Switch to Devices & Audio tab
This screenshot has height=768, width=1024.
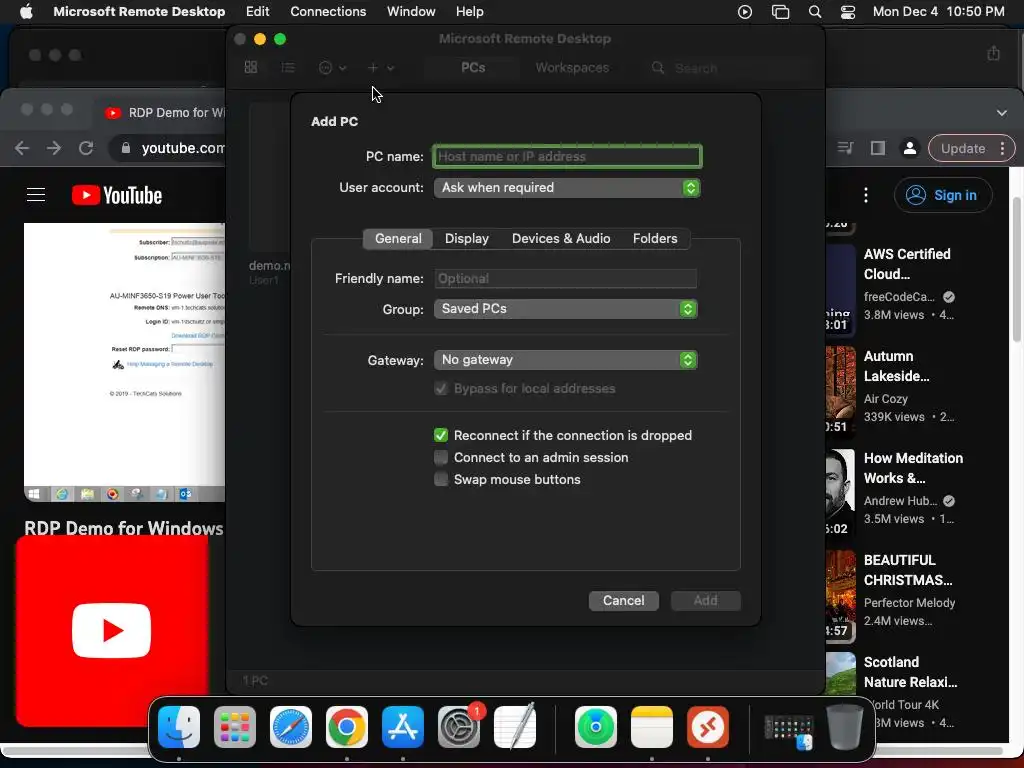point(561,238)
